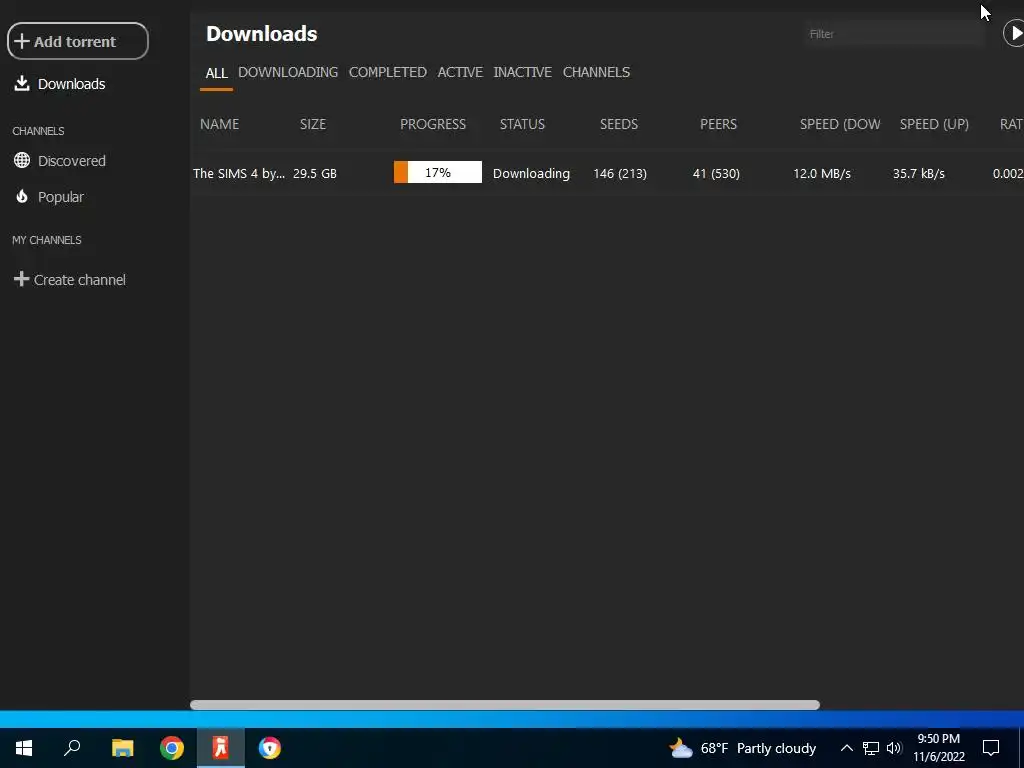Viewport: 1024px width, 768px height.
Task: Switch to the DOWNLOADING tab
Action: 288,72
